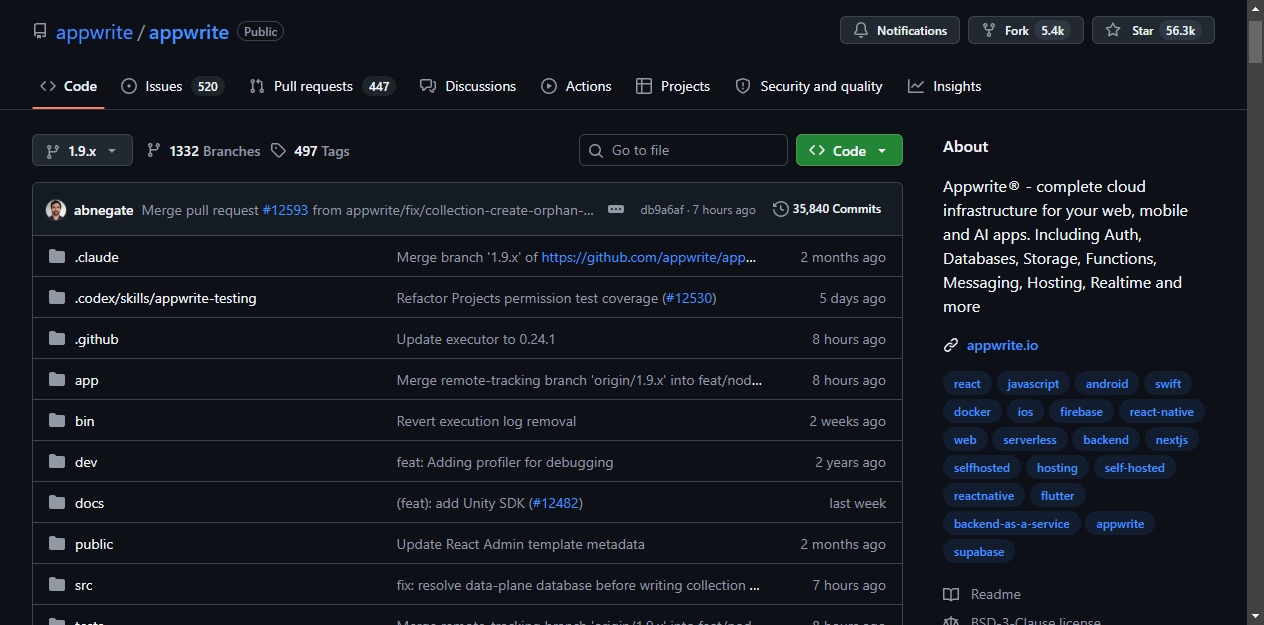View 1332 Branches link
Viewport: 1264px width, 625px height.
point(204,151)
